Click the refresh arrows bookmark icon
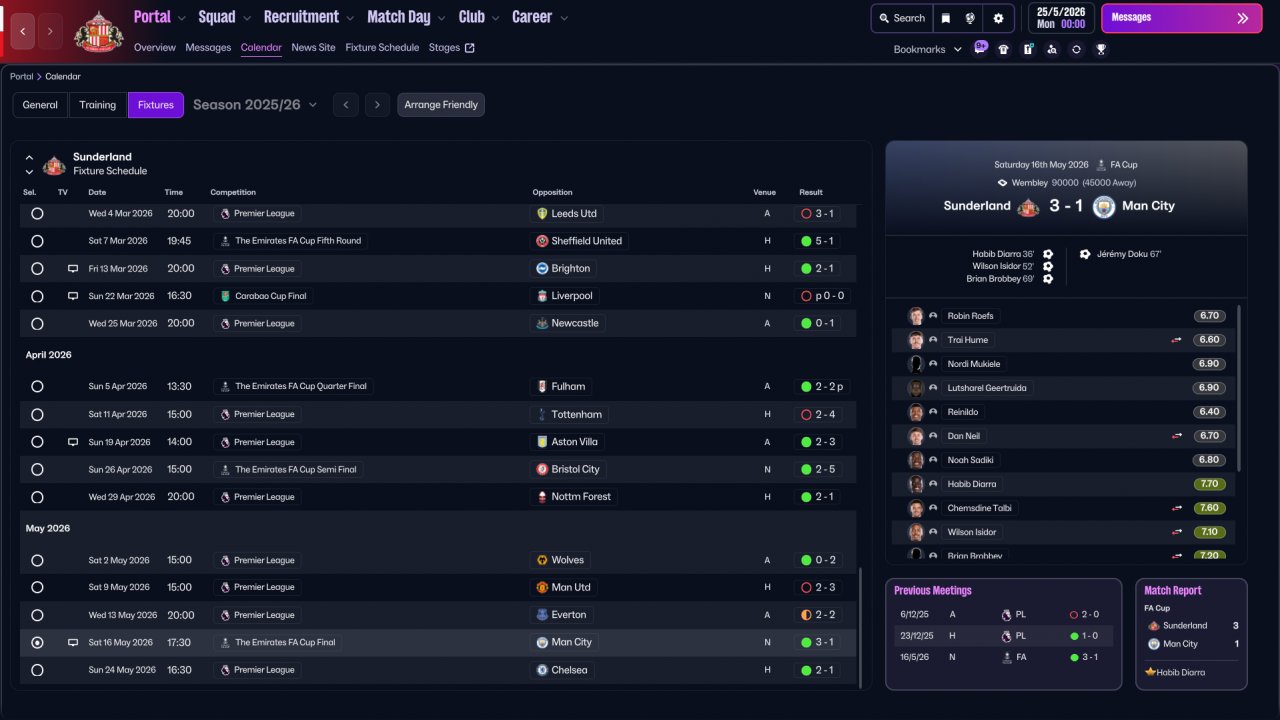Image resolution: width=1280 pixels, height=720 pixels. (1076, 49)
